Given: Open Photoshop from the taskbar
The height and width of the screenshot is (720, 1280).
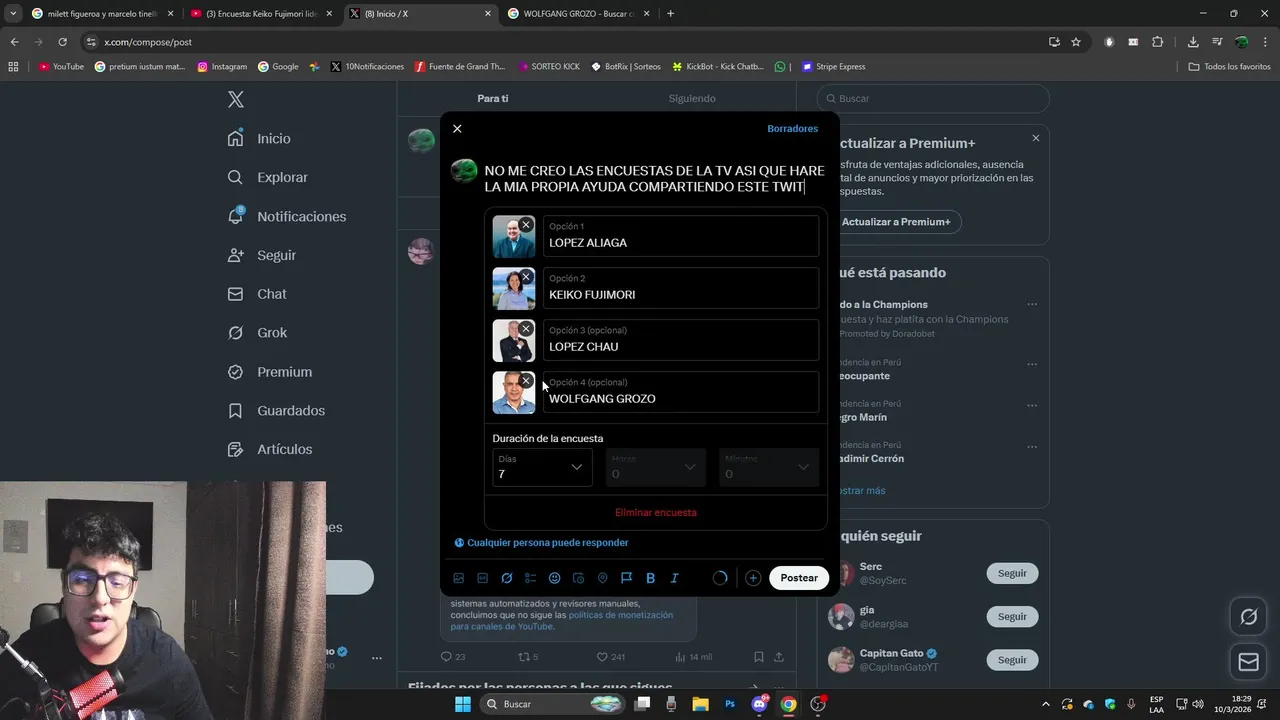Looking at the screenshot, I should point(730,704).
